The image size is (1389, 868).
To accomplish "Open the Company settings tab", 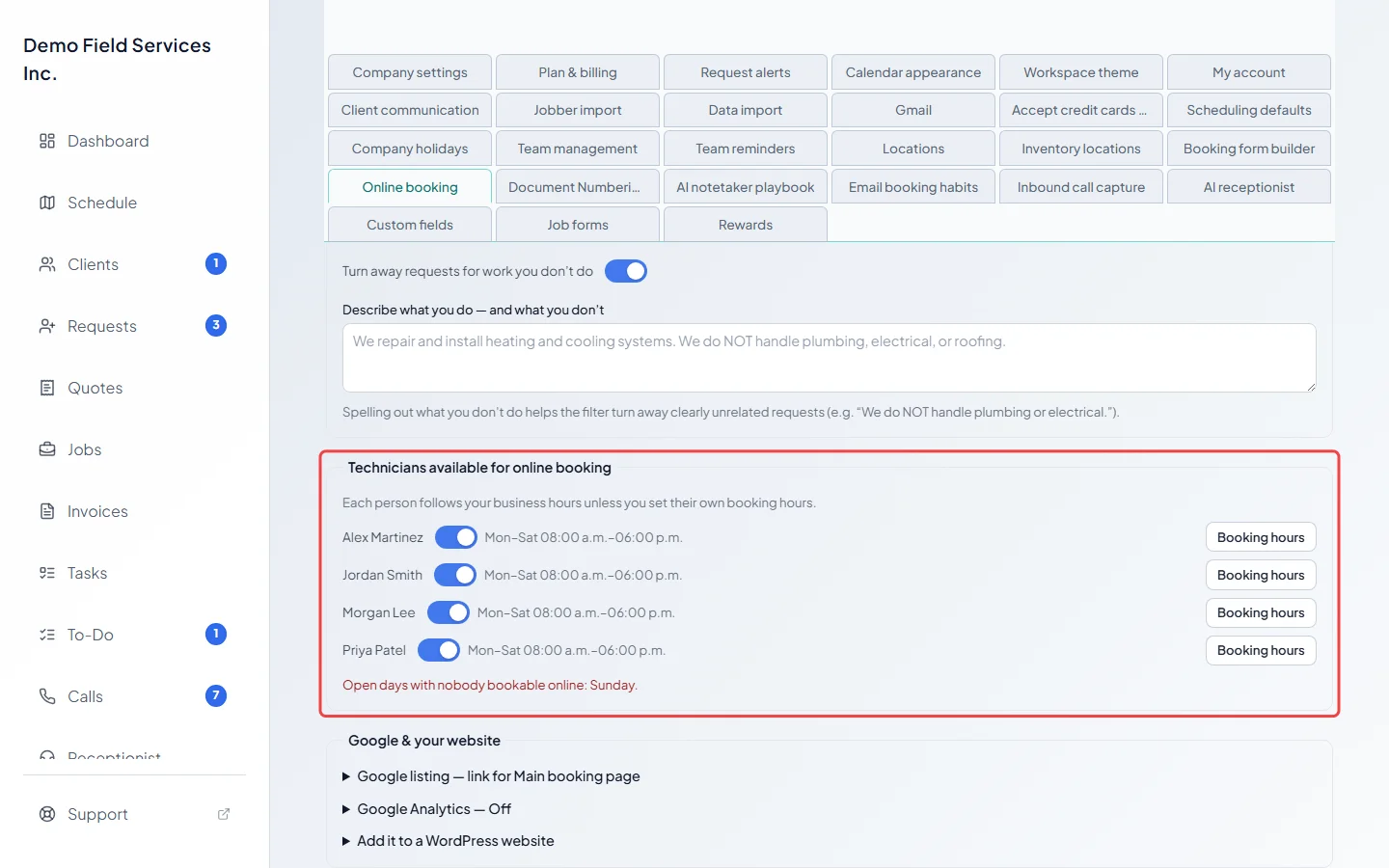I will click(x=410, y=72).
